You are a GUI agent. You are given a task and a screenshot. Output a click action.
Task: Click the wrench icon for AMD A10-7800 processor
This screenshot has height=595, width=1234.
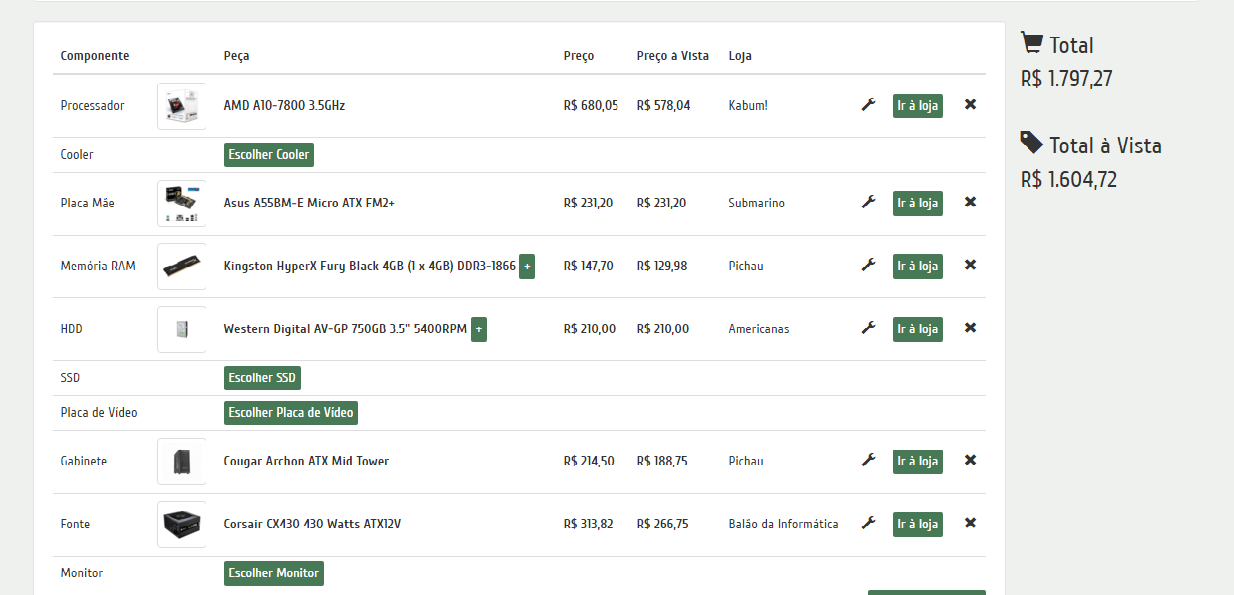[x=868, y=104]
